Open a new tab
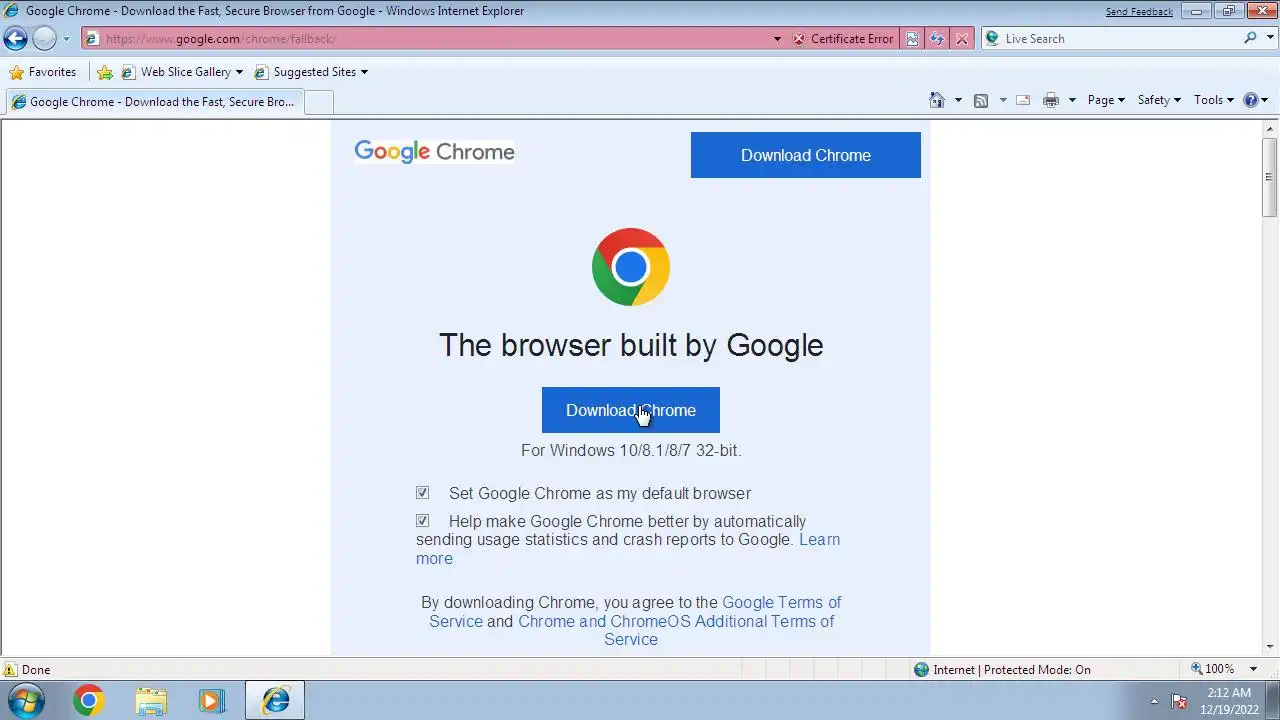This screenshot has width=1280, height=720. pyautogui.click(x=318, y=102)
